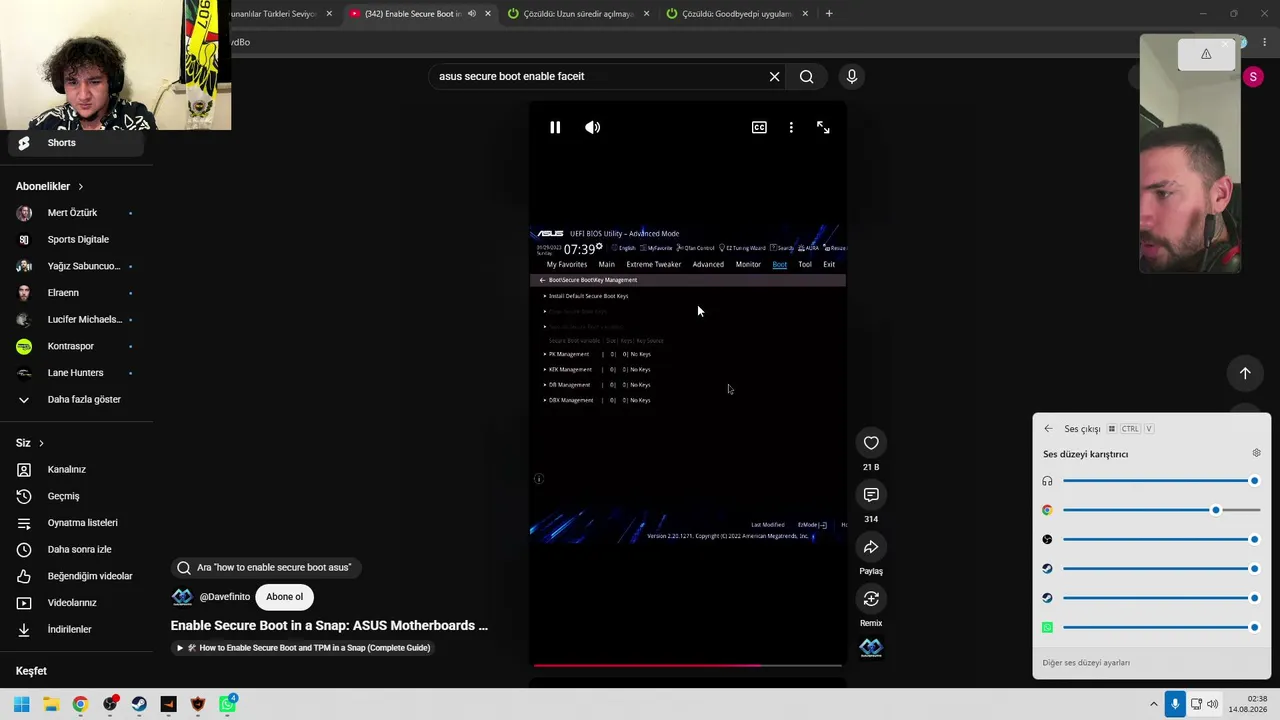Open a new browser tab

click(829, 14)
